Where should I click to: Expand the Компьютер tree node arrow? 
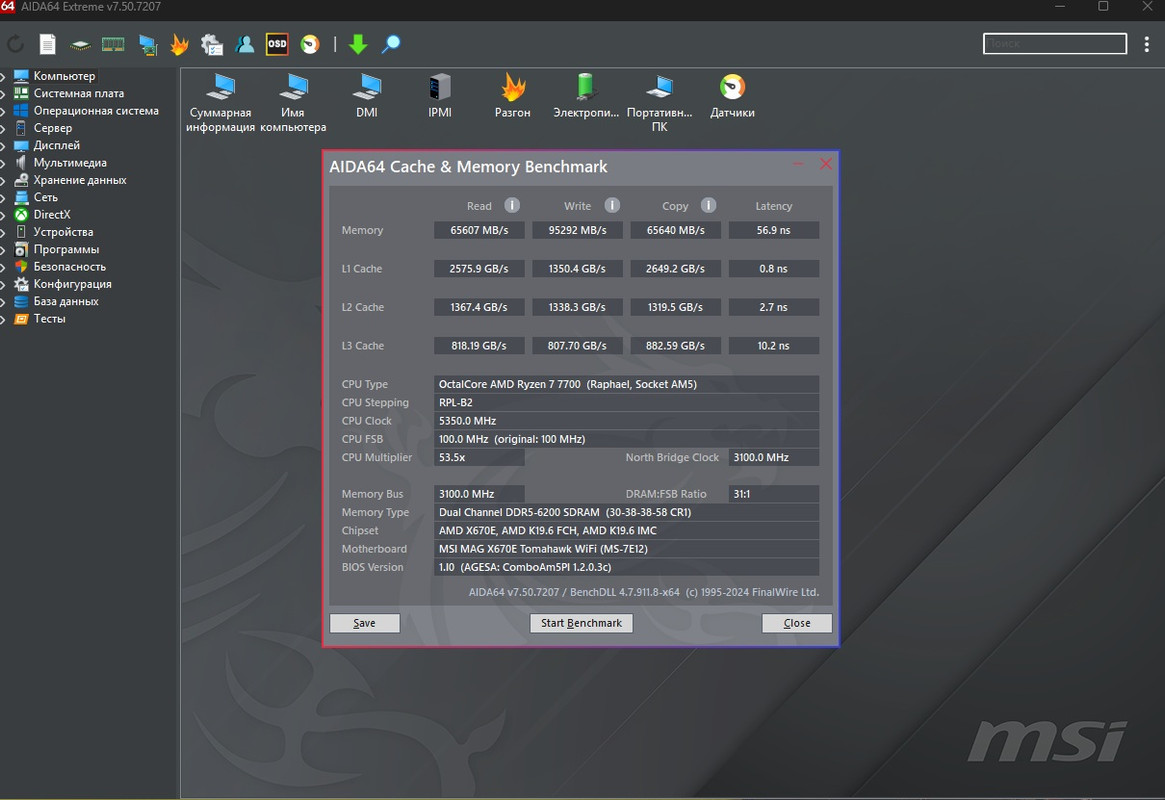pyautogui.click(x=3, y=76)
